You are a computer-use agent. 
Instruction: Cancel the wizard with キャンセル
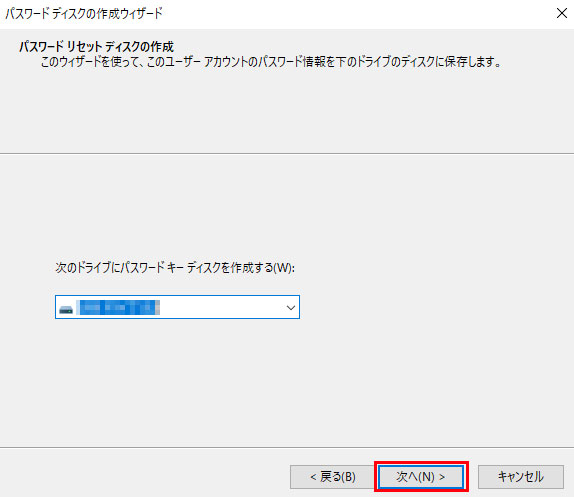[521, 477]
